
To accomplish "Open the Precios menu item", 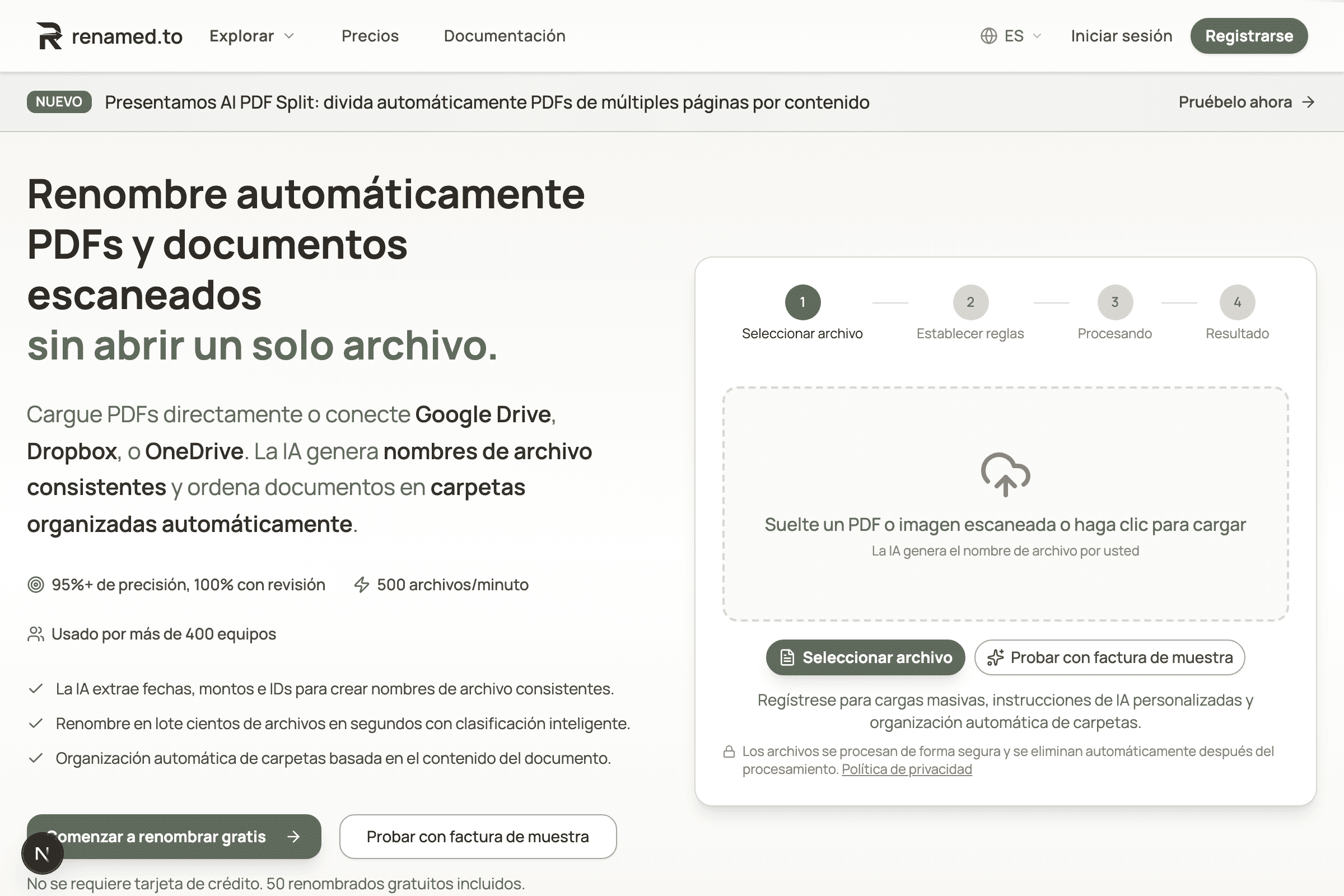I will [x=370, y=35].
